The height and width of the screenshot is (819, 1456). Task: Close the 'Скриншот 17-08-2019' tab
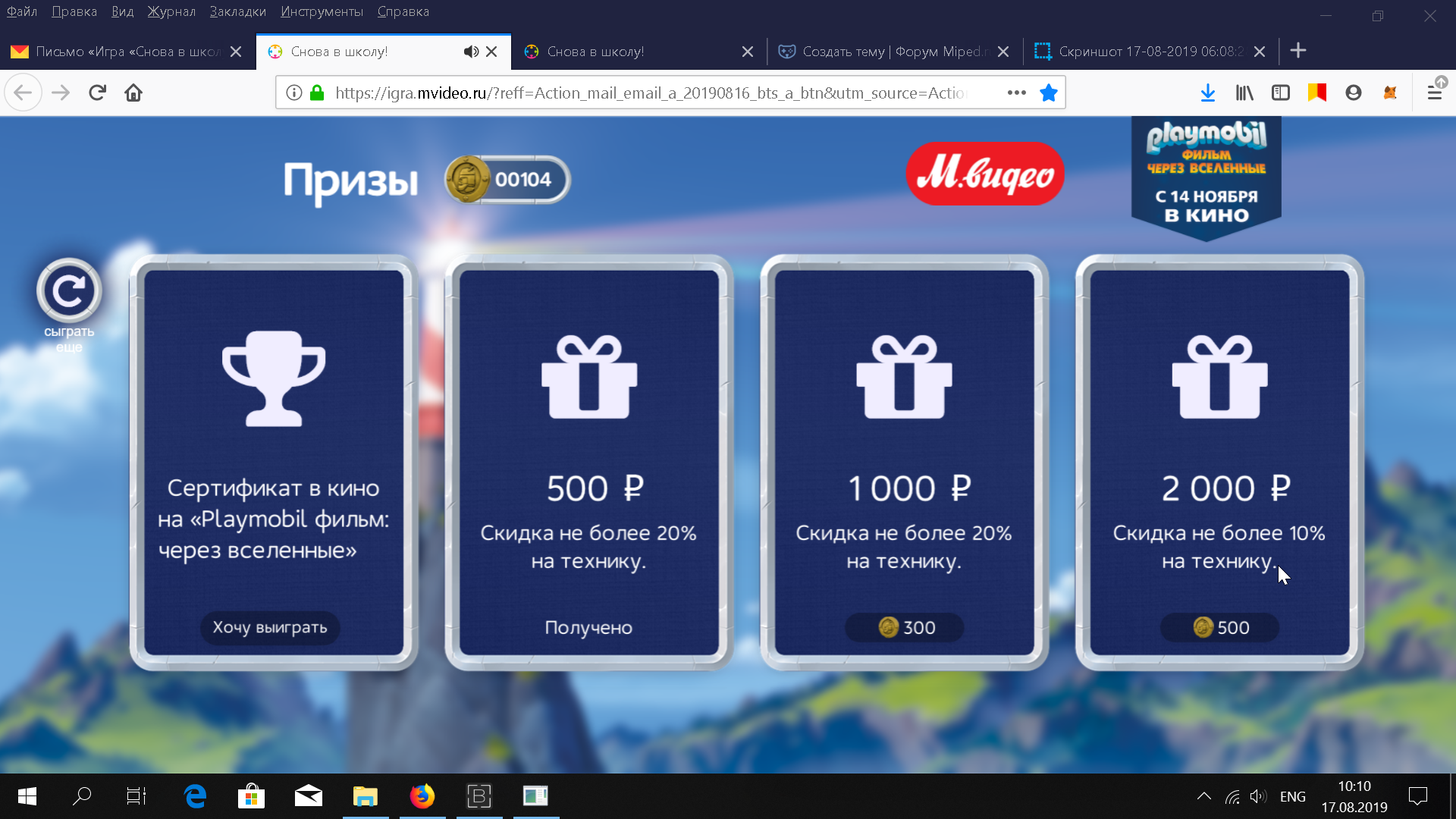tap(1260, 52)
